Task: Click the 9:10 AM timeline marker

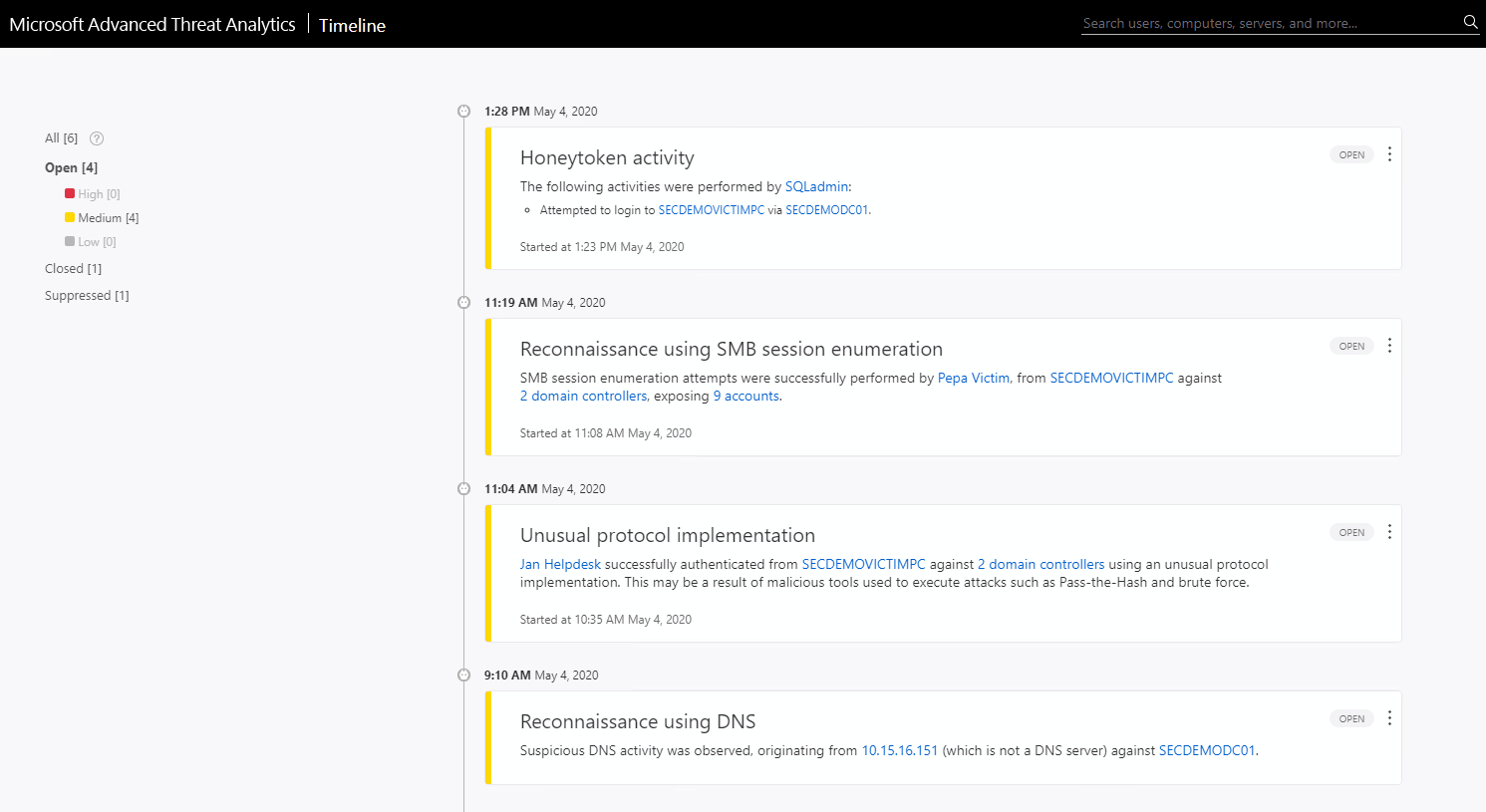Action: 463,676
